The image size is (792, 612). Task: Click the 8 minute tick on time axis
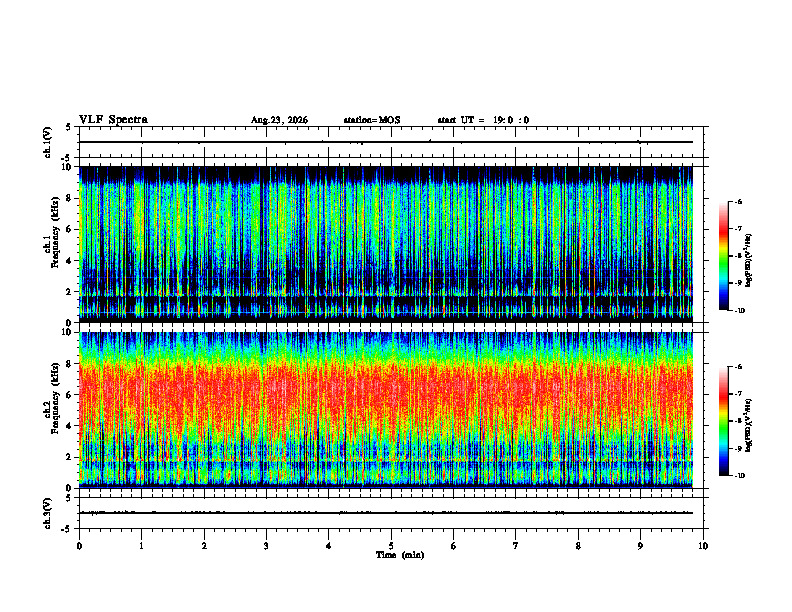tap(578, 546)
